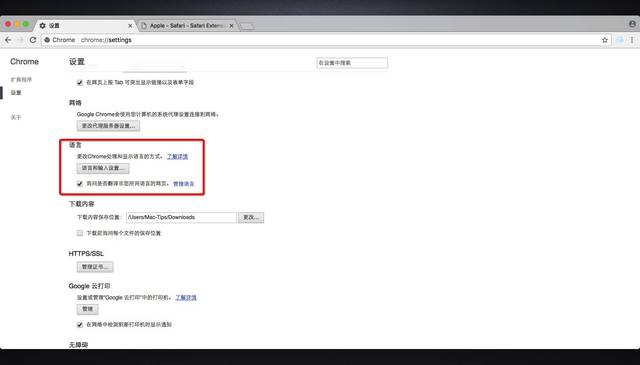The height and width of the screenshot is (365, 640).
Task: Open the 了解详情 link under Google 云打印
Action: [x=186, y=298]
